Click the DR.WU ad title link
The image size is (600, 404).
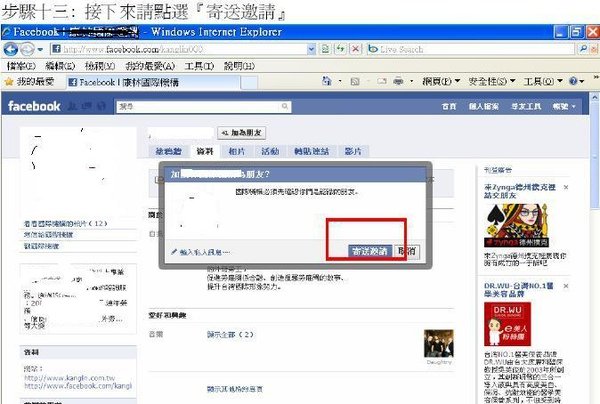coord(519,290)
